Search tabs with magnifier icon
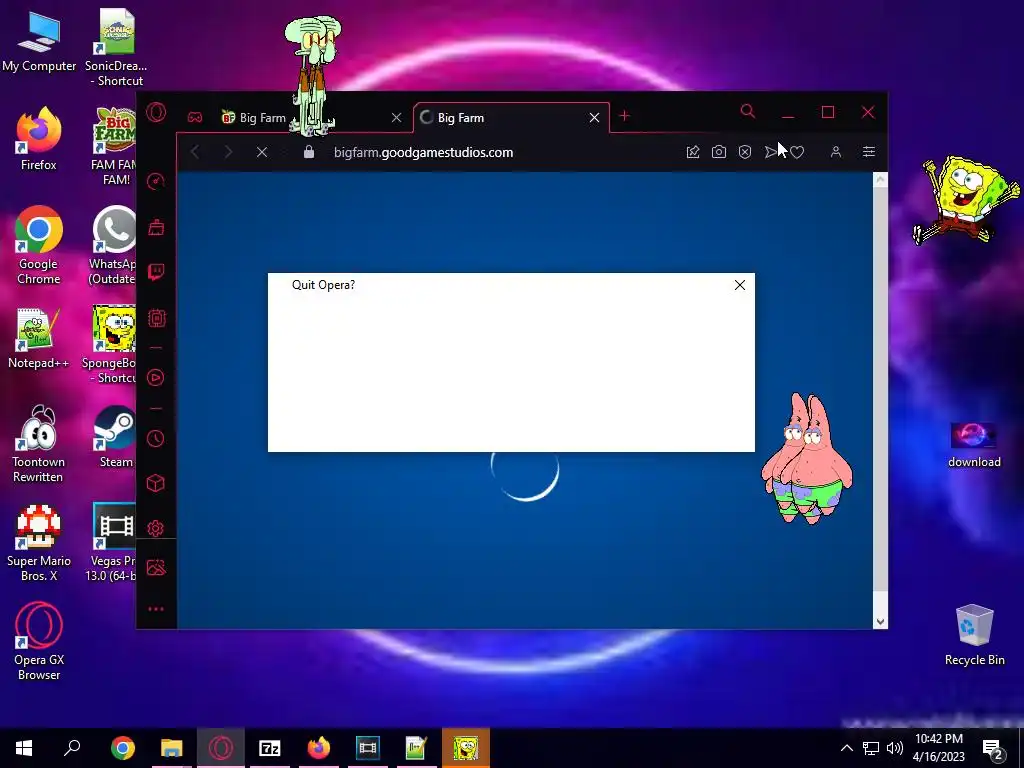Viewport: 1024px width, 768px height. [x=748, y=112]
